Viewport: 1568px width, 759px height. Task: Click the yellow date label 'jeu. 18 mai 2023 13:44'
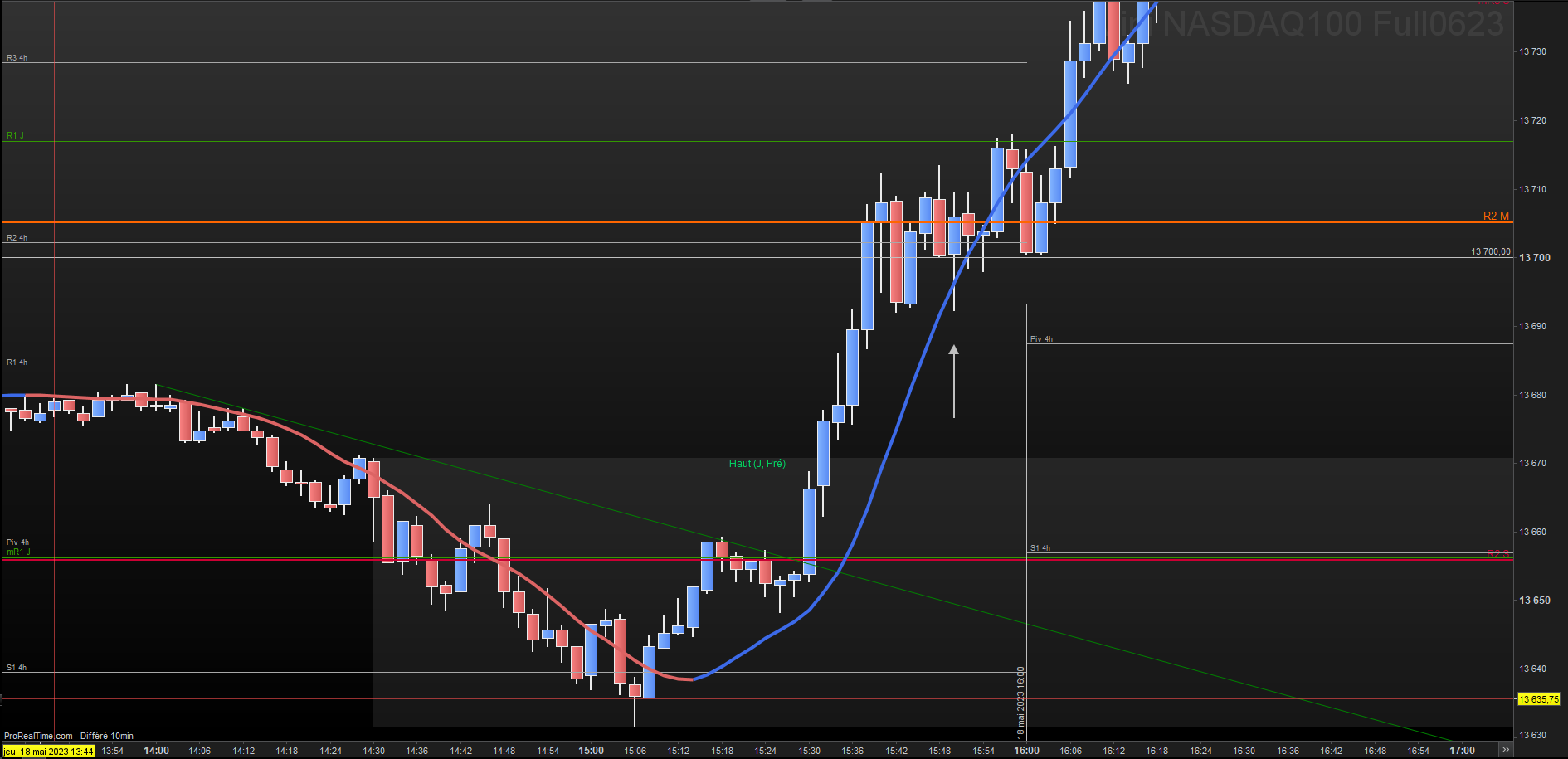click(x=48, y=751)
